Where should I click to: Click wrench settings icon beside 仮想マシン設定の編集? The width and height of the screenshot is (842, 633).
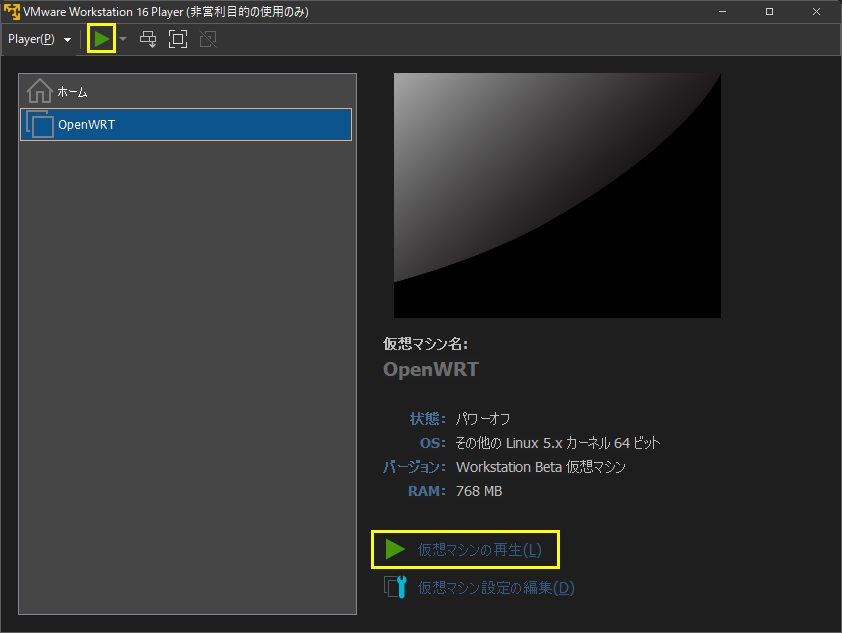[x=395, y=587]
